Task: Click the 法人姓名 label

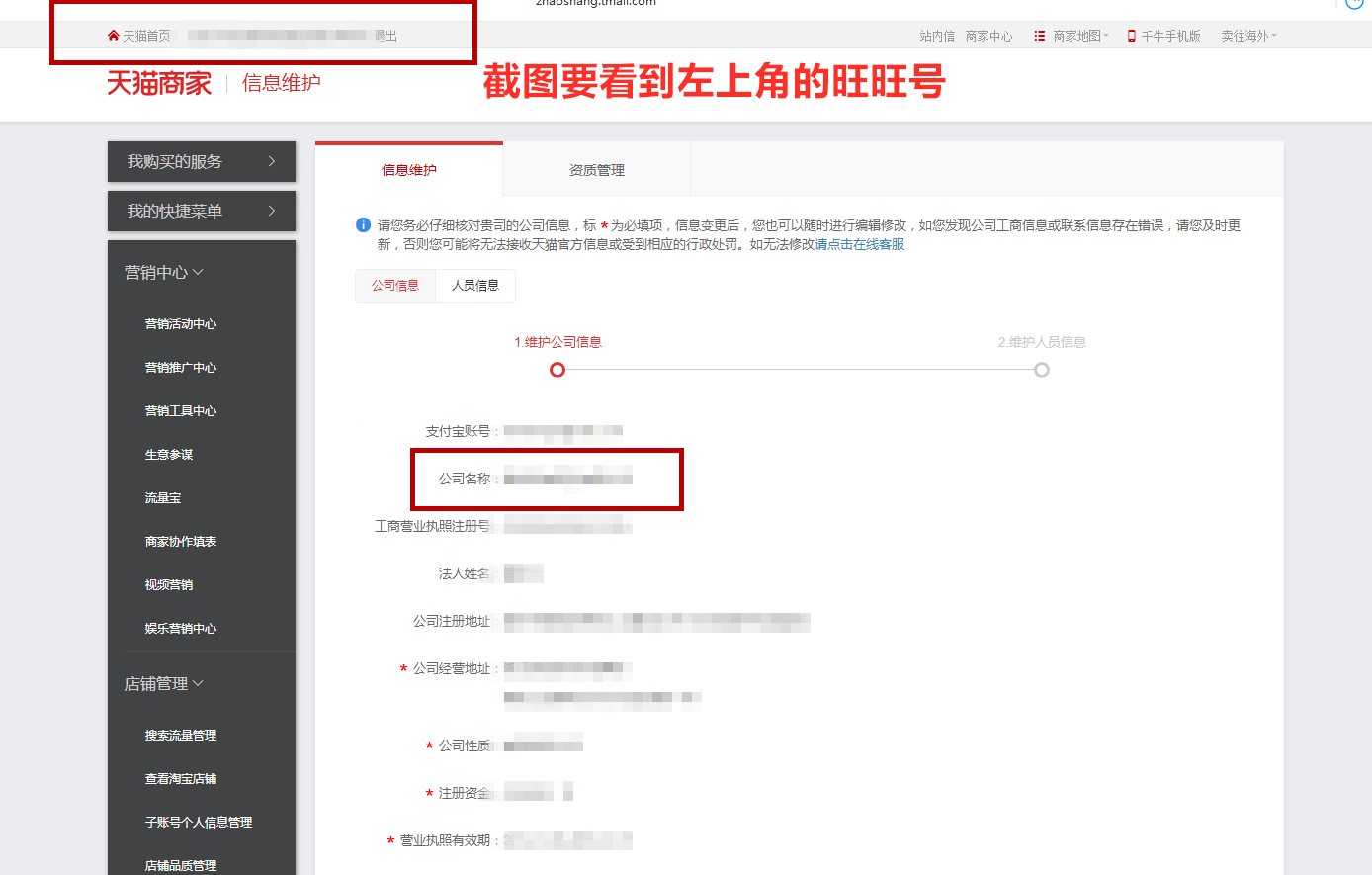Action: (x=465, y=573)
